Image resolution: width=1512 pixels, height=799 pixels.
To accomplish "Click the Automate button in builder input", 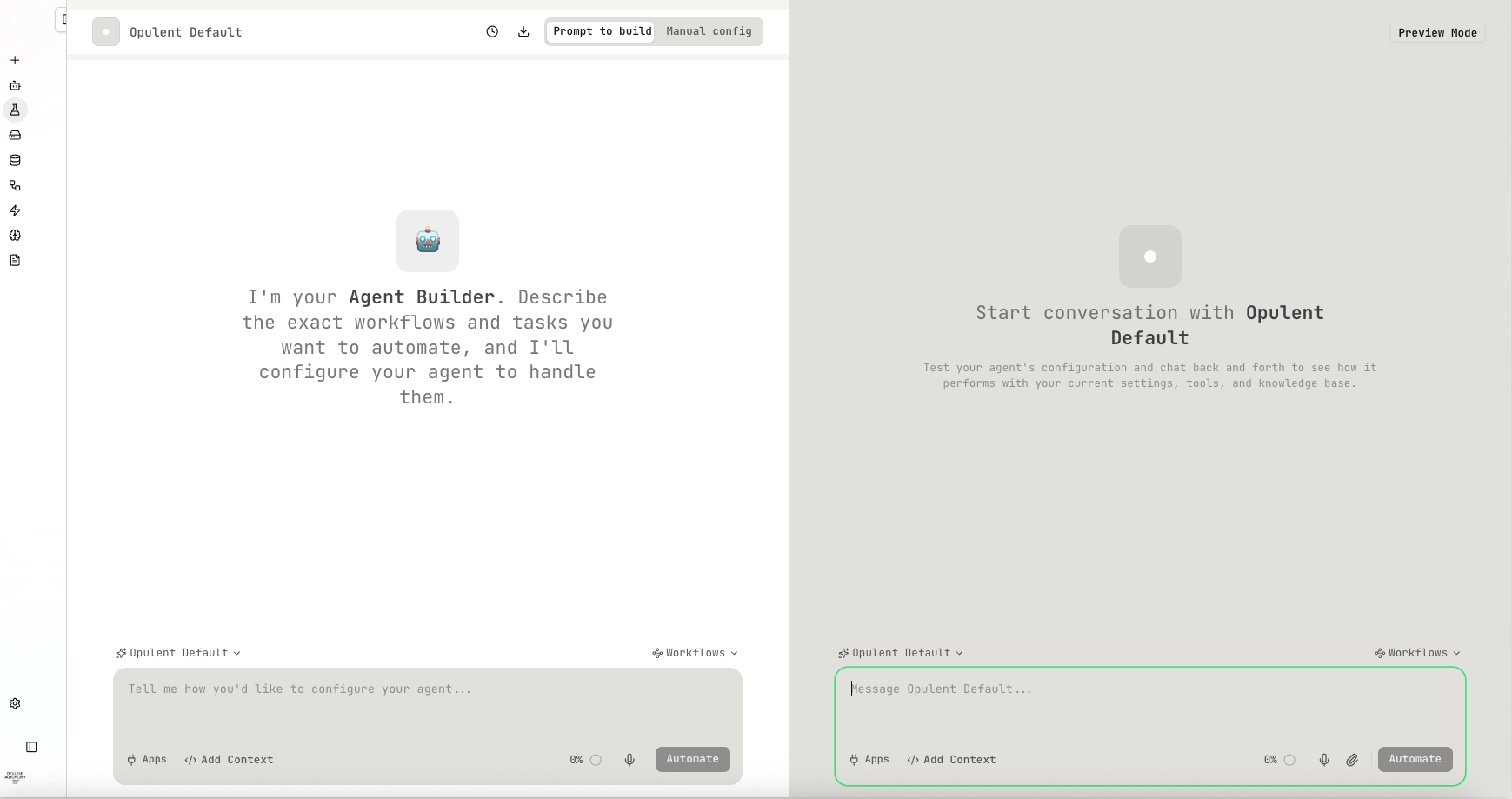I will 692,759.
